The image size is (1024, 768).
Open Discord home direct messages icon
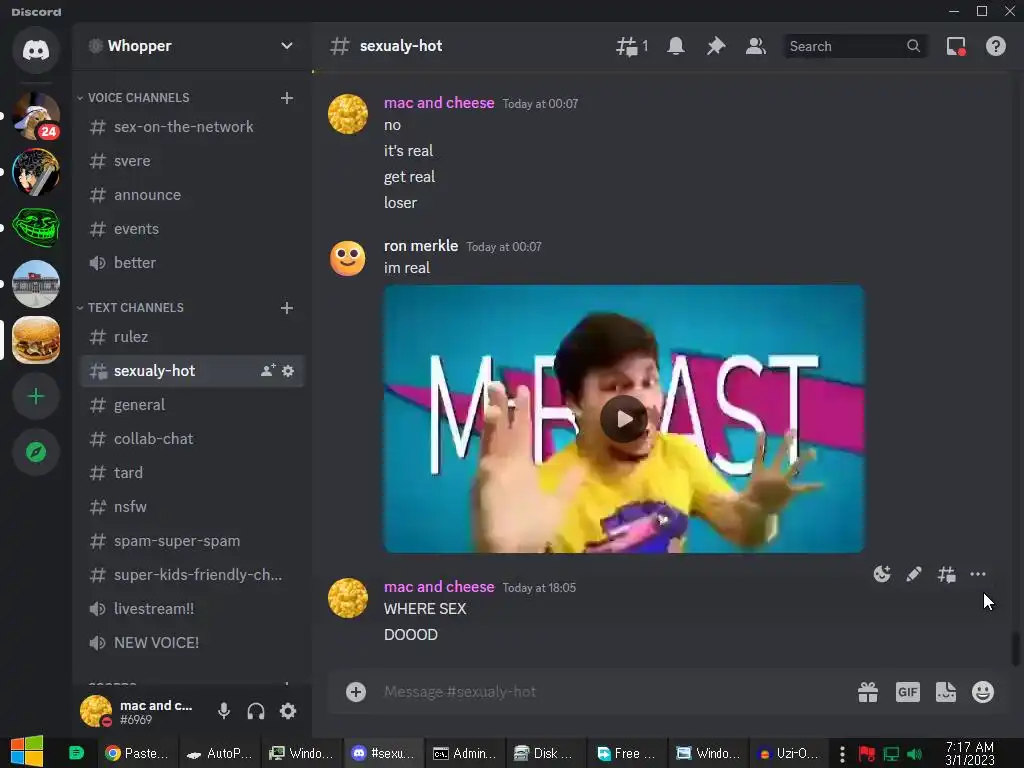click(36, 50)
